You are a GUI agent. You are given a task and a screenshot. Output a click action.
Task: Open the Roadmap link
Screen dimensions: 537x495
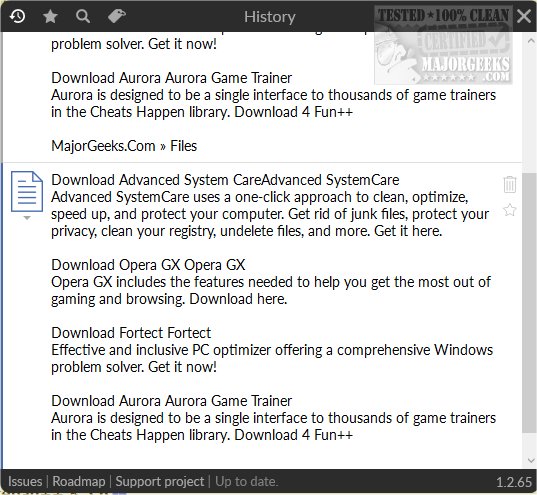pyautogui.click(x=79, y=481)
